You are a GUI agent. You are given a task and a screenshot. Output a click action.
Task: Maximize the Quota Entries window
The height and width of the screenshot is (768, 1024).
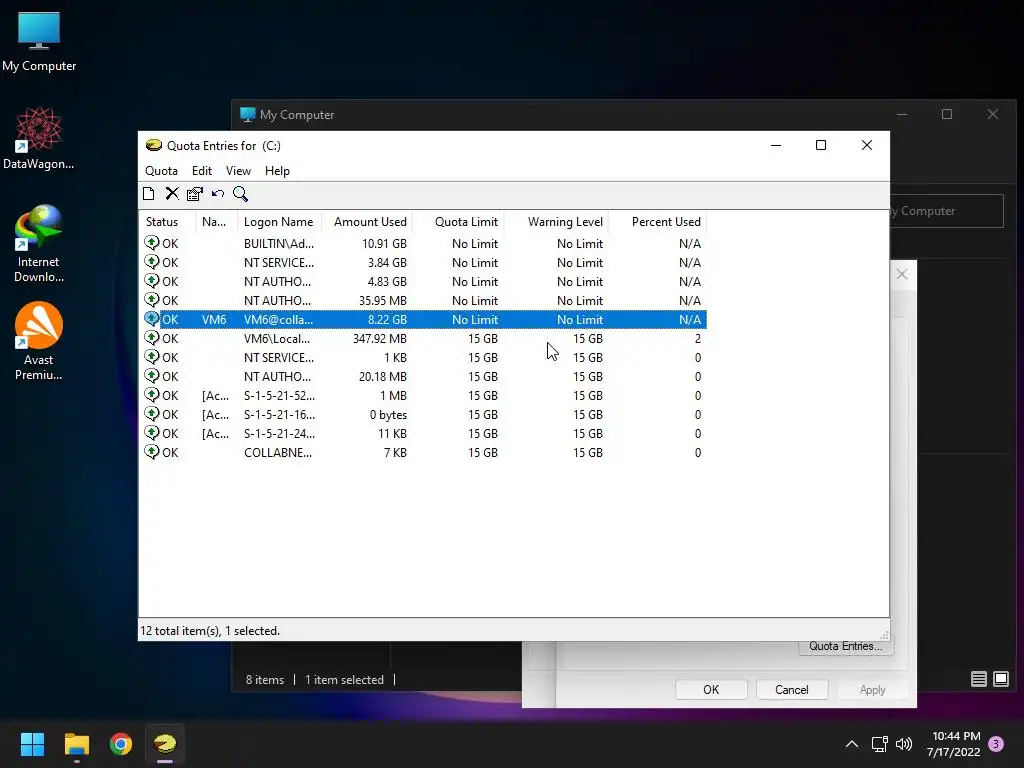pyautogui.click(x=821, y=145)
